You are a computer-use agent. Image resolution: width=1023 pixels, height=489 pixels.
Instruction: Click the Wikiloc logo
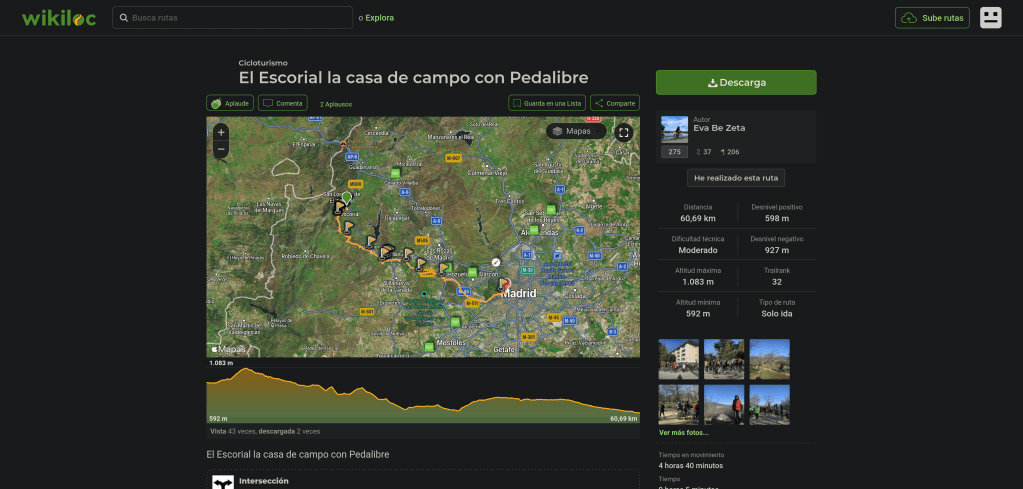(59, 18)
